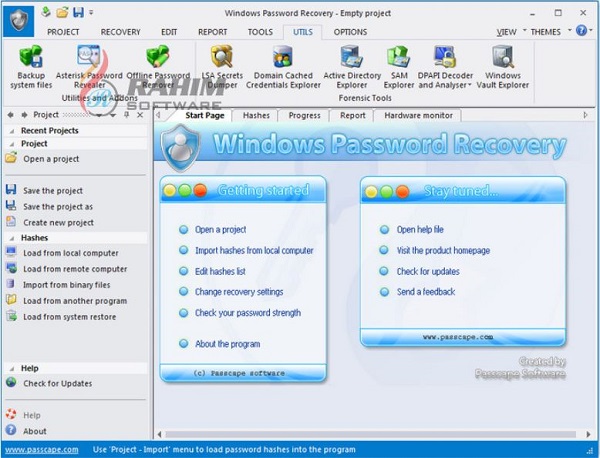Open the Offline Password Remover
The width and height of the screenshot is (600, 458).
pyautogui.click(x=158, y=67)
